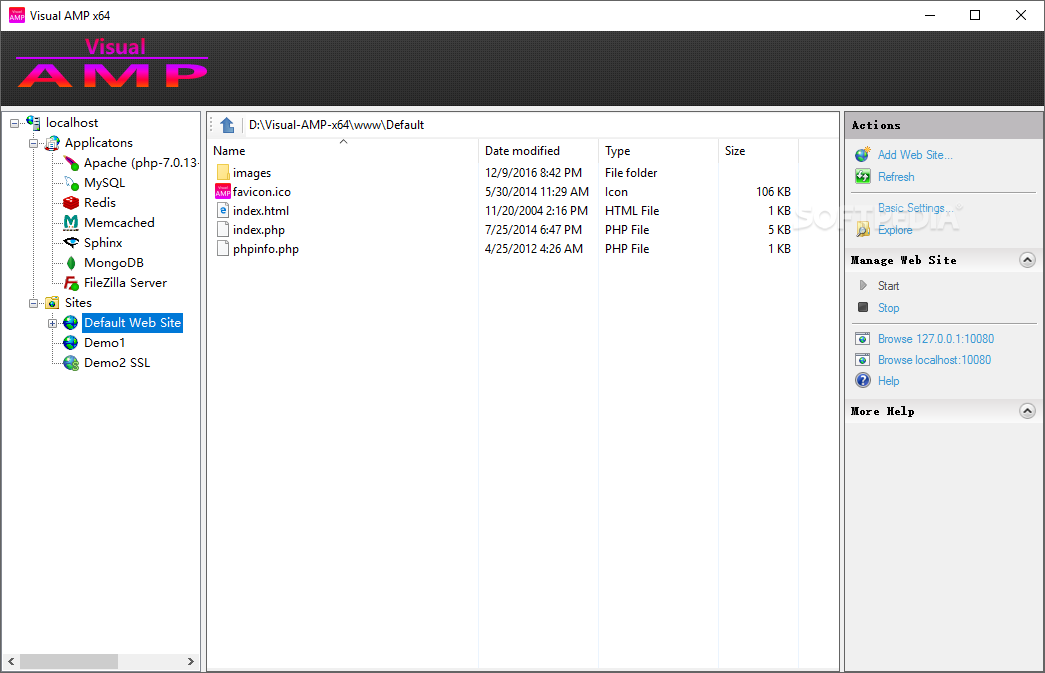Click the green Refresh icon
This screenshot has width=1045, height=673.
point(863,177)
